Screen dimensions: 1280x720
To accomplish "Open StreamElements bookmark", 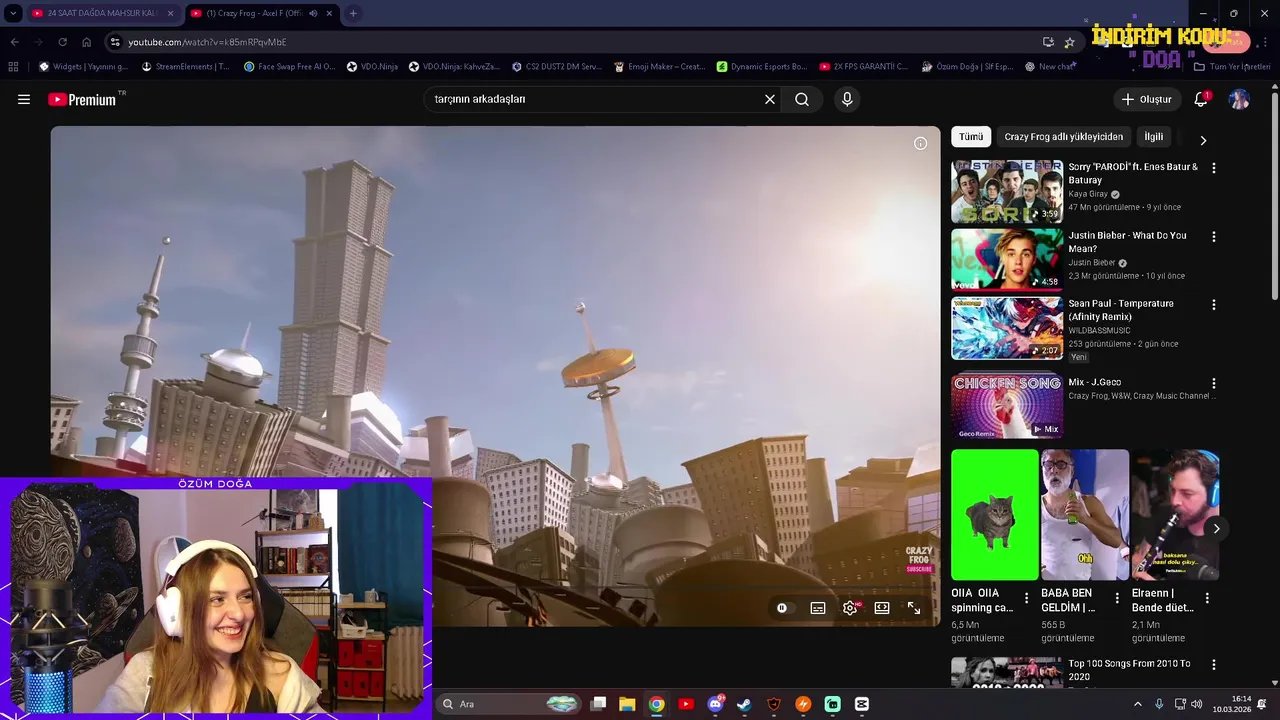I will pos(186,67).
